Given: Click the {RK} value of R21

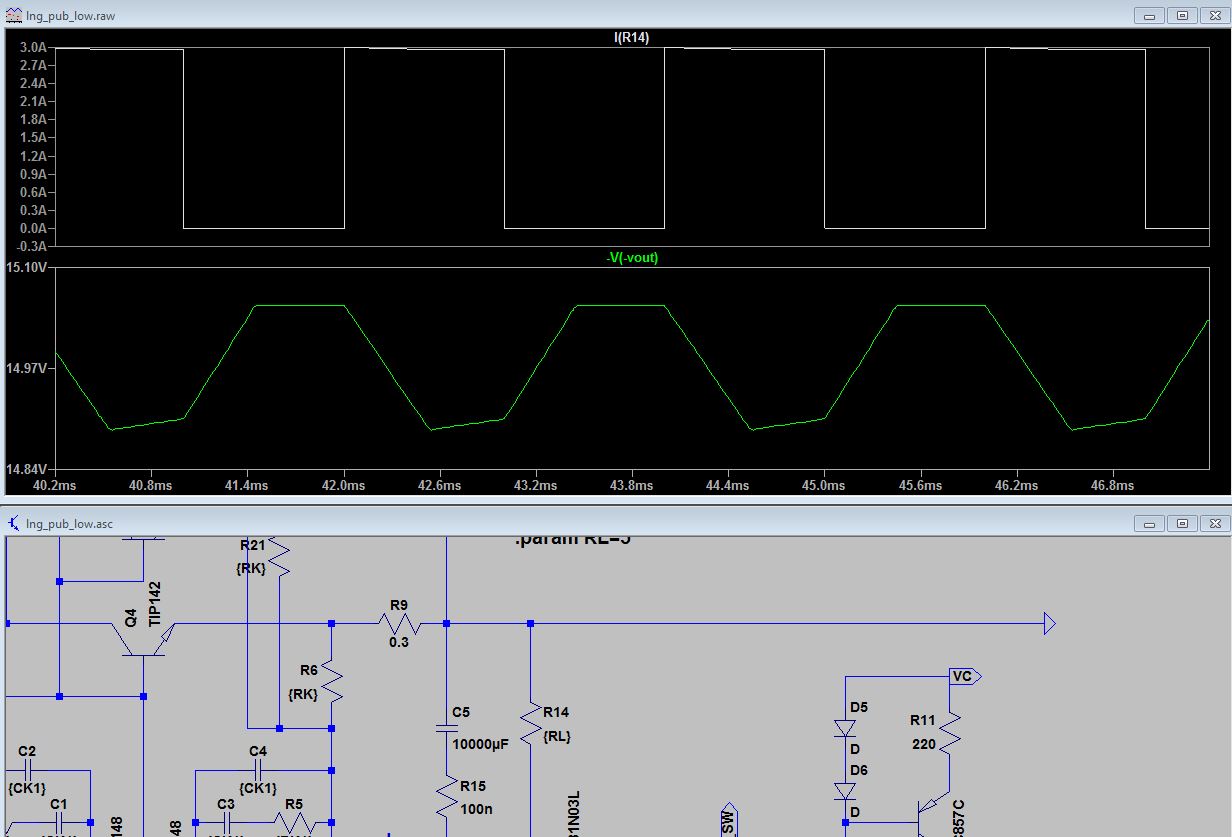Looking at the screenshot, I should pos(251,568).
